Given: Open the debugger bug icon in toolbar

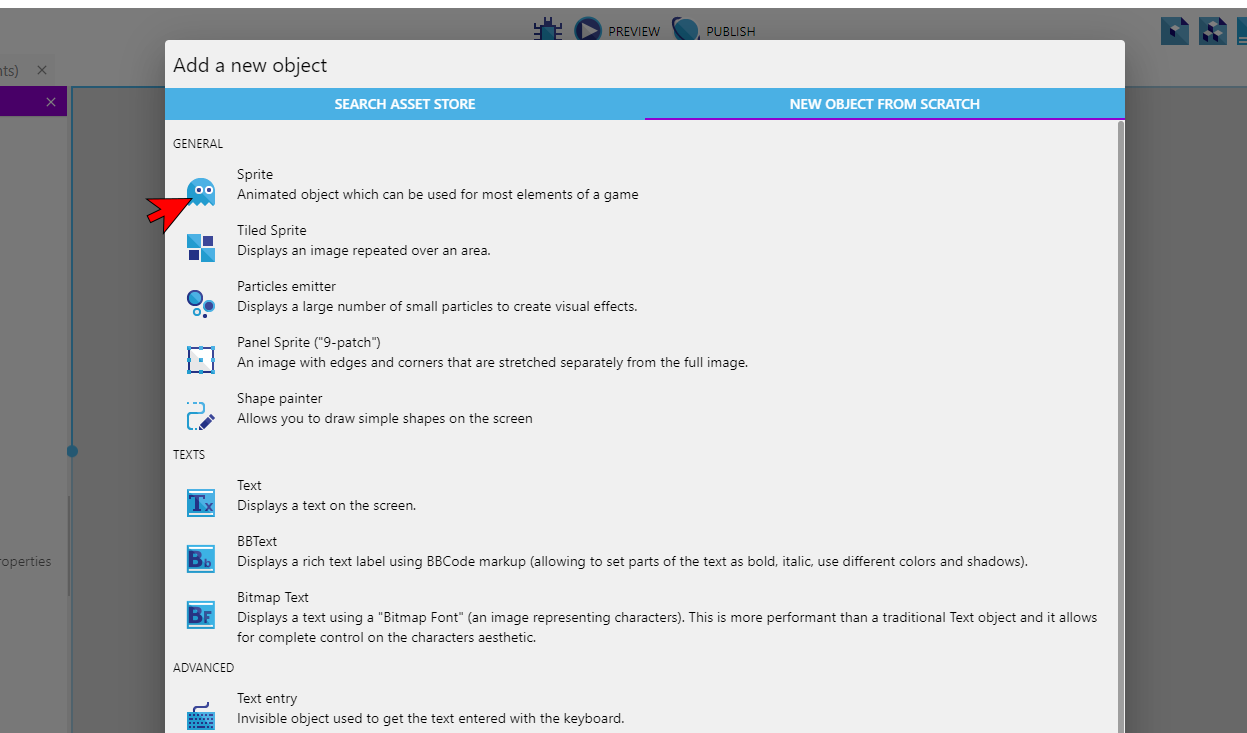Looking at the screenshot, I should (547, 30).
